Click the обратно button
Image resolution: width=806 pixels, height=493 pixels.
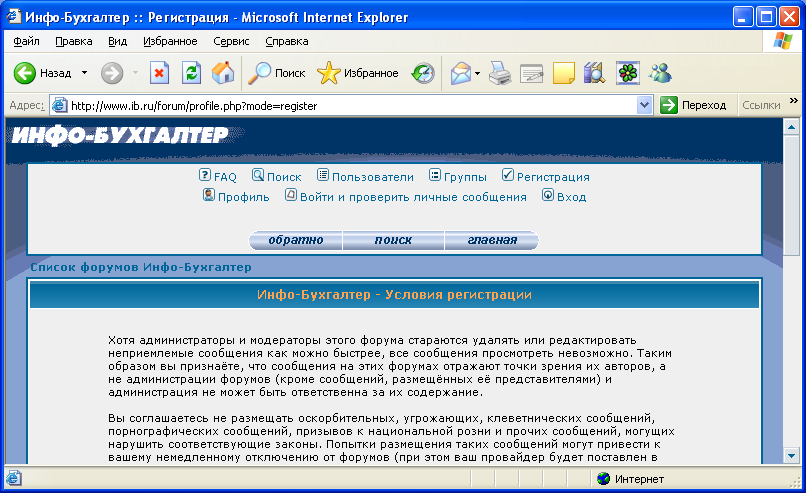296,240
